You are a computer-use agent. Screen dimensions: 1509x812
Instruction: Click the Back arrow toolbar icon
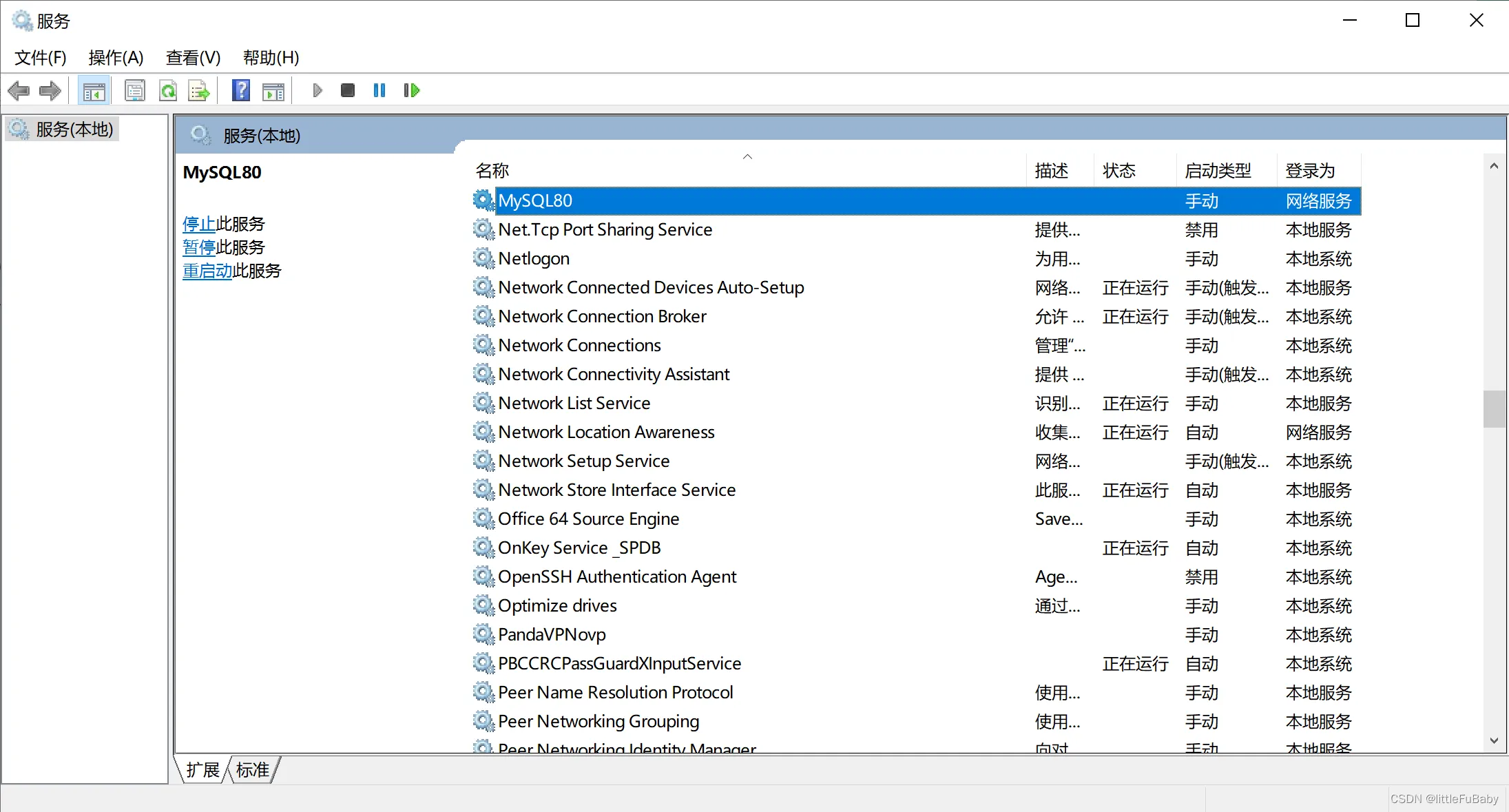click(x=19, y=90)
